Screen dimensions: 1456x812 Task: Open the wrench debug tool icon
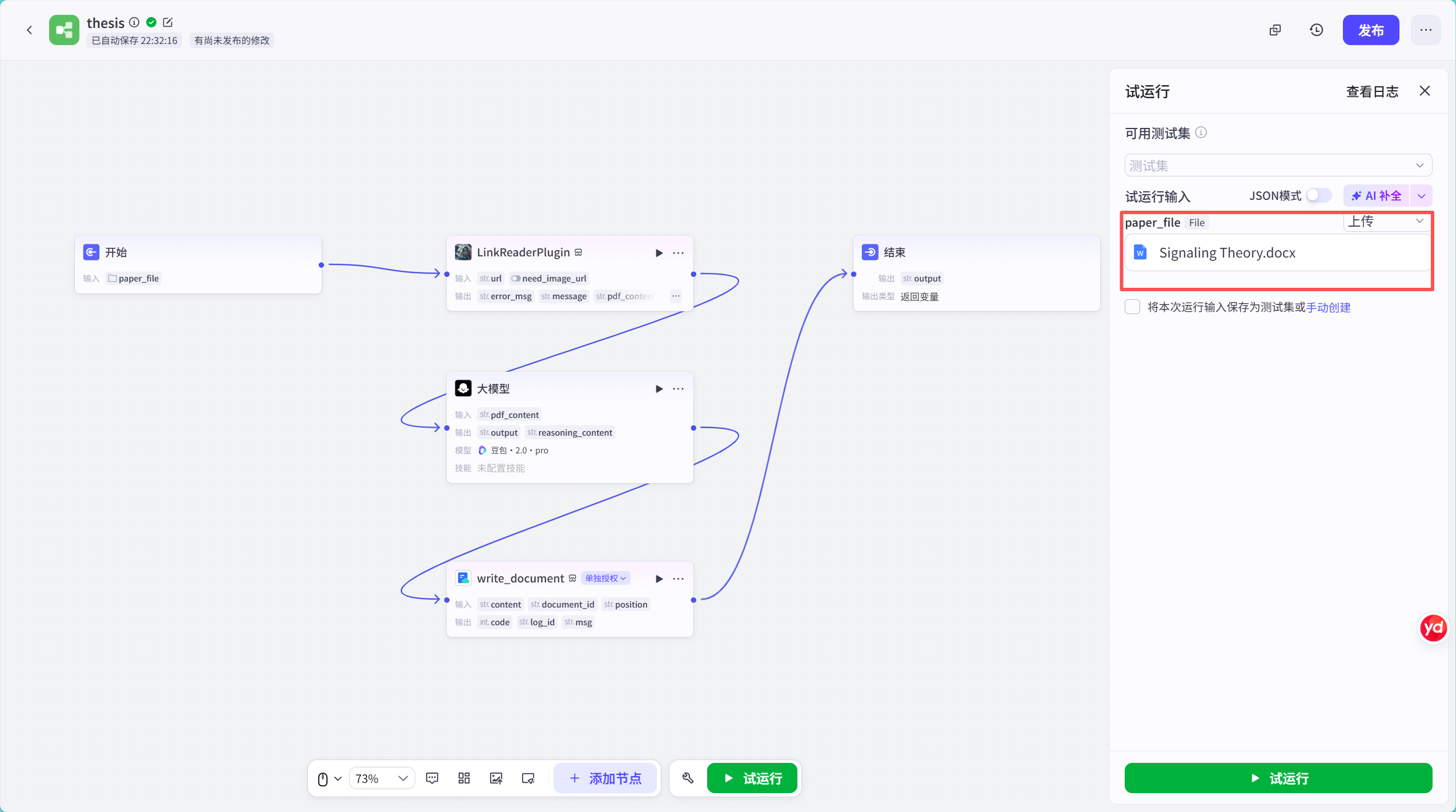[x=688, y=778]
